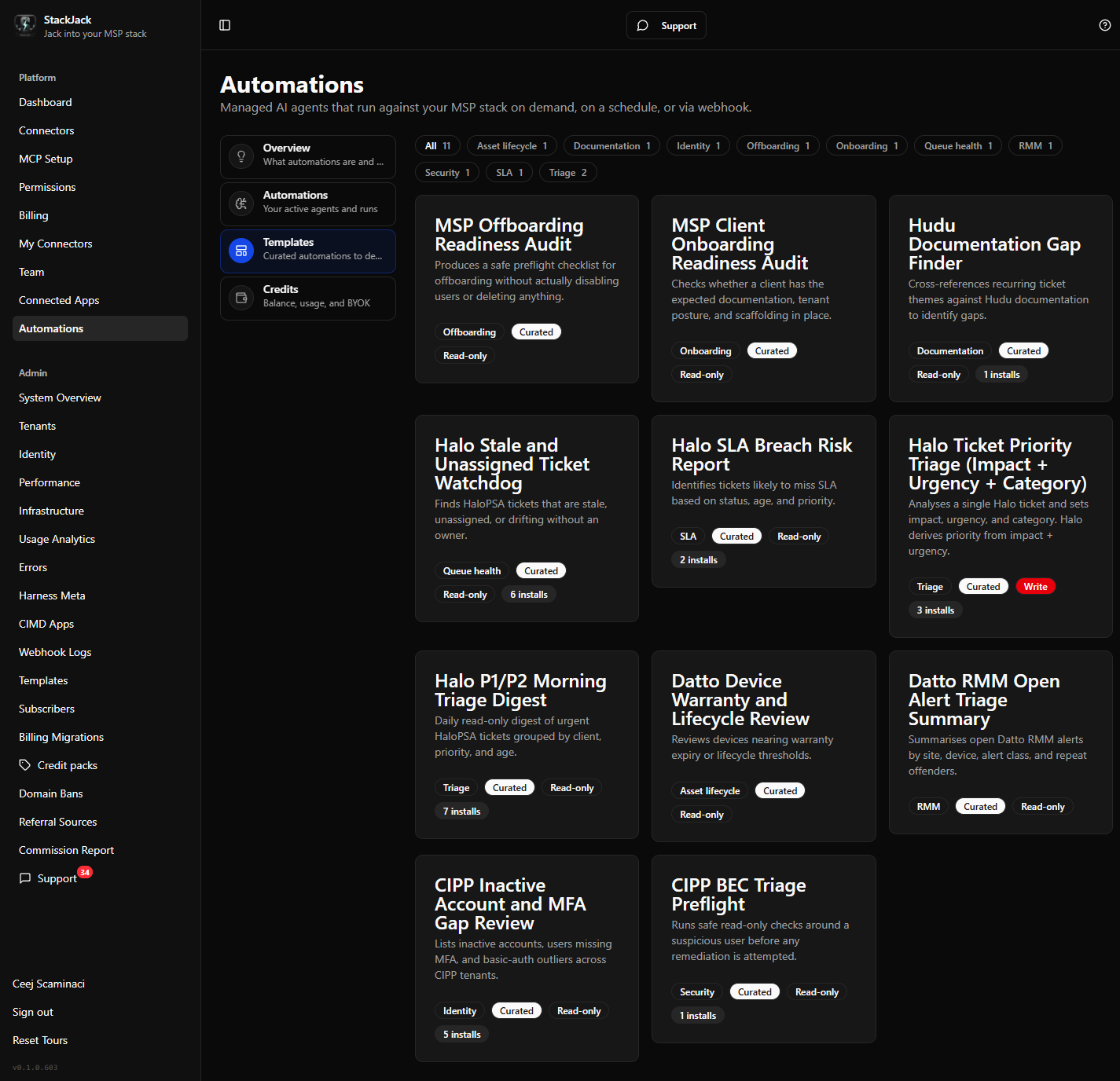Filter by Security category chip
The image size is (1120, 1081).
coord(447,172)
